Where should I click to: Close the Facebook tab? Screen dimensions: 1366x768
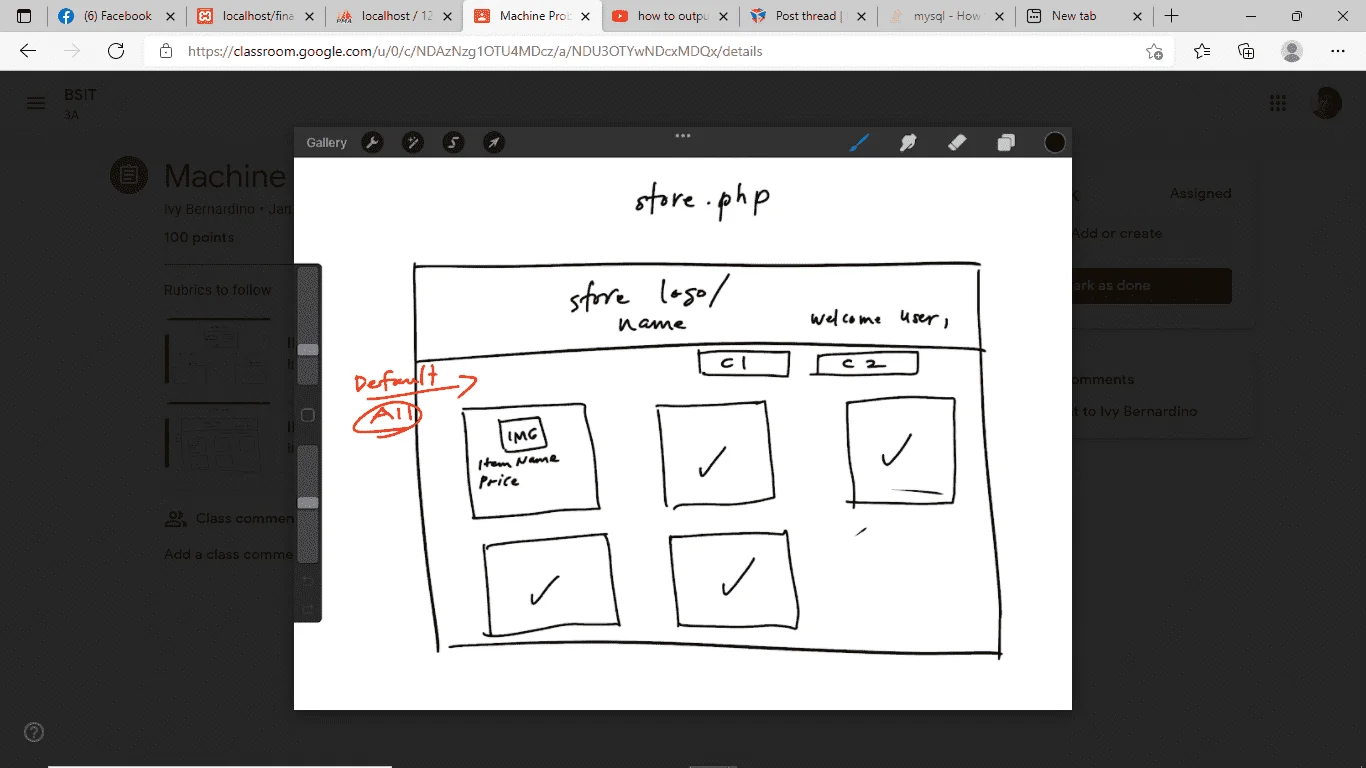tap(170, 16)
